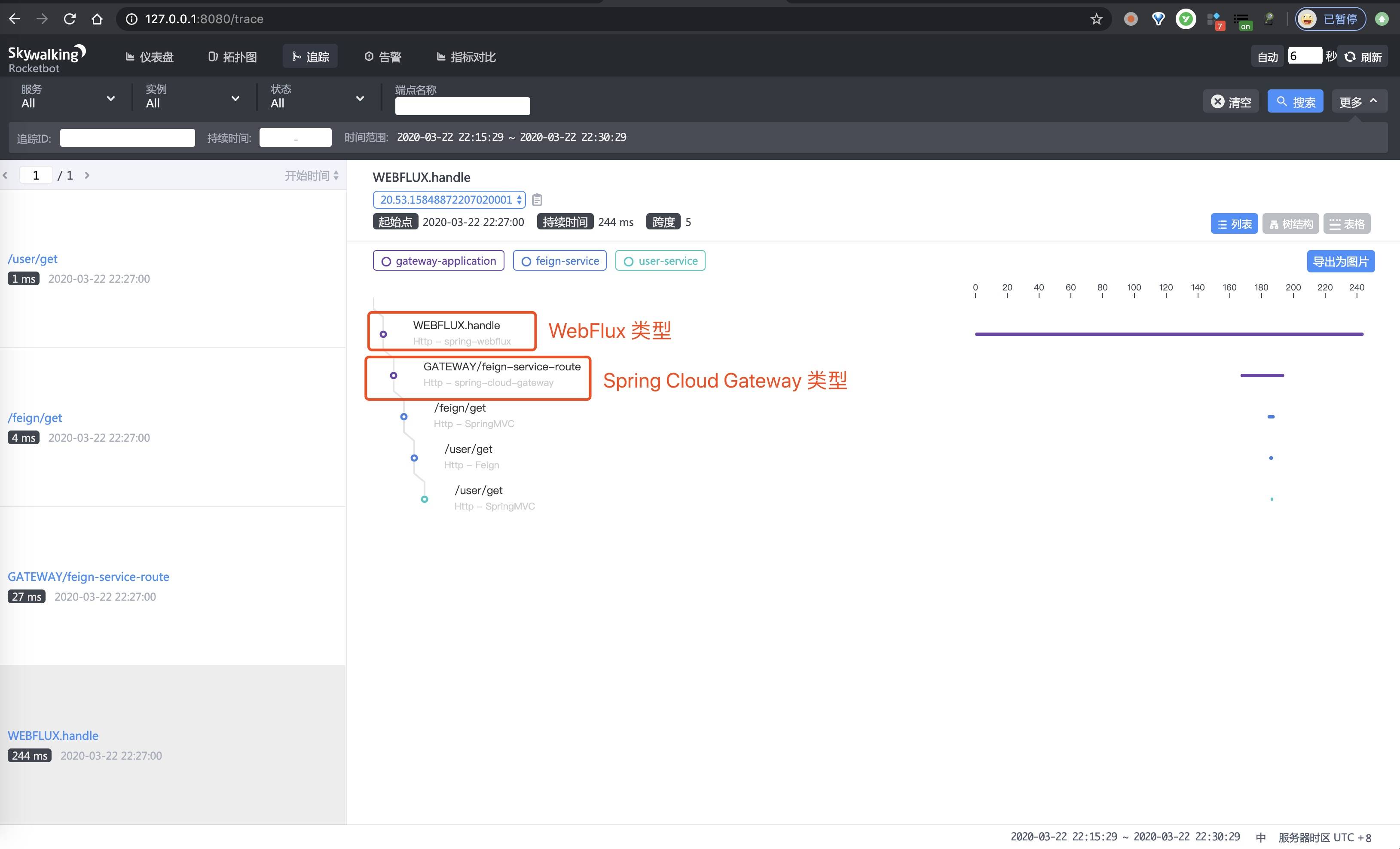Click the 导出为图片 export image button

tap(1341, 261)
